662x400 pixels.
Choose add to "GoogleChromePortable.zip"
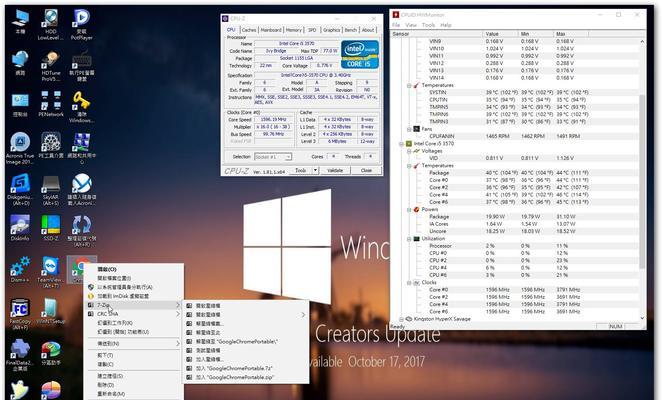click(245, 377)
